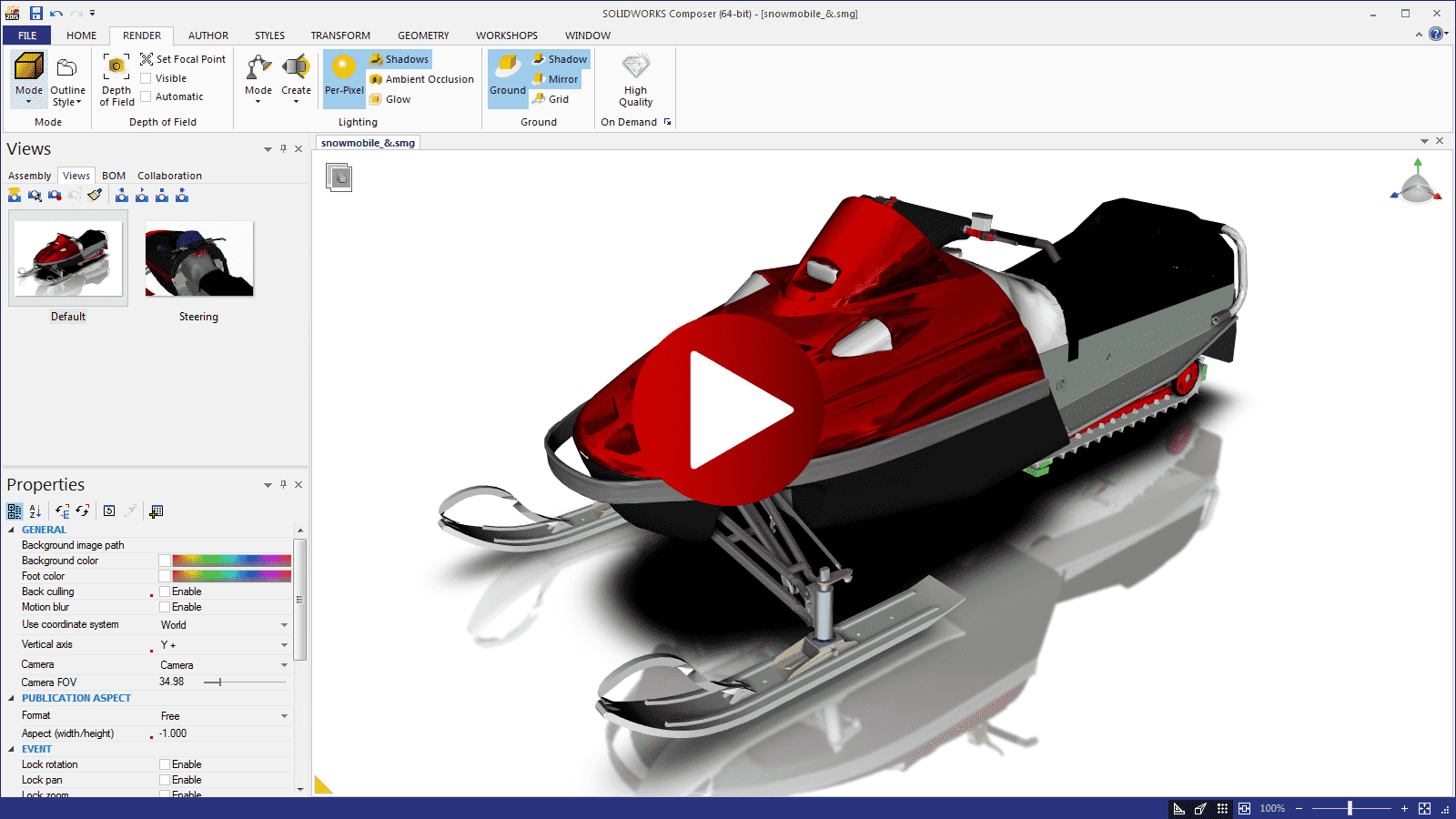Pick Foot color gradient swatch

point(232,576)
